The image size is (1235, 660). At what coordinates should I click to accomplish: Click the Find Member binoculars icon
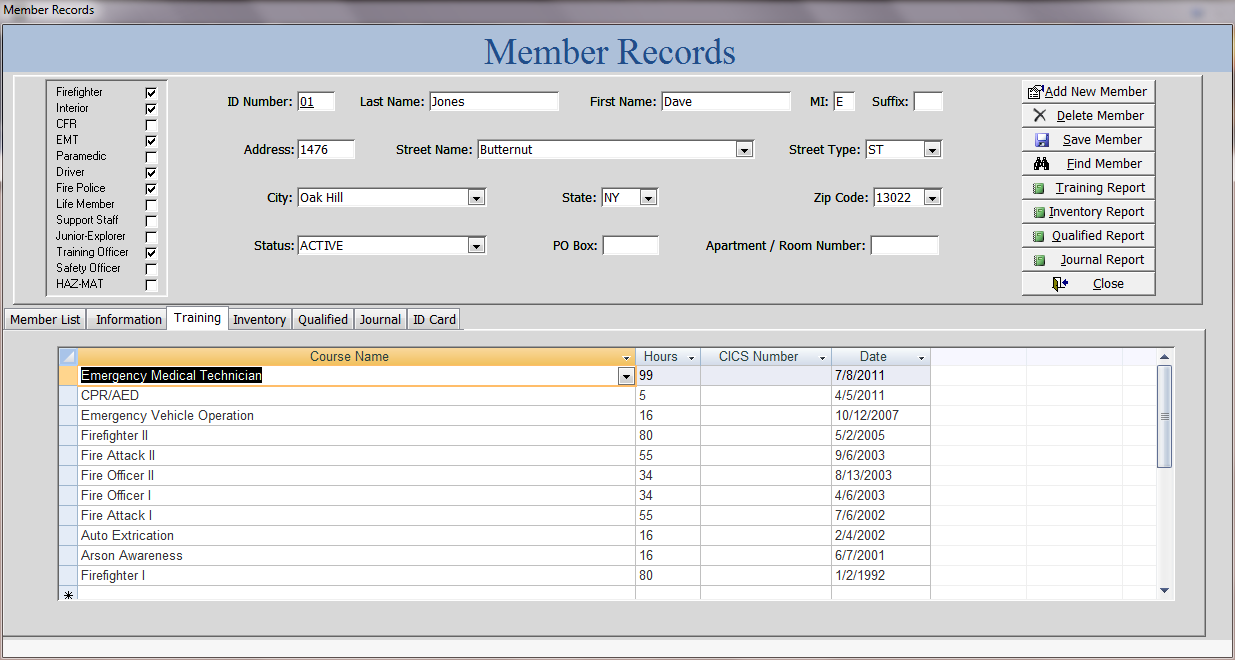(x=1042, y=164)
